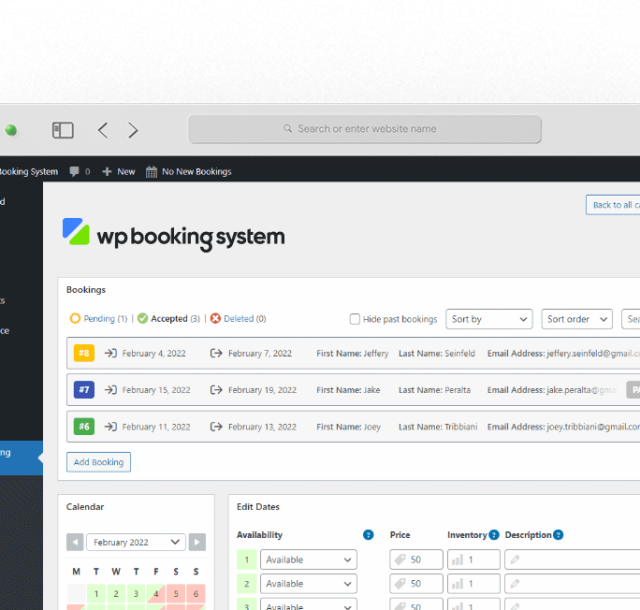The image size is (640, 610).
Task: Click the Inventory help question mark icon
Action: (x=494, y=535)
